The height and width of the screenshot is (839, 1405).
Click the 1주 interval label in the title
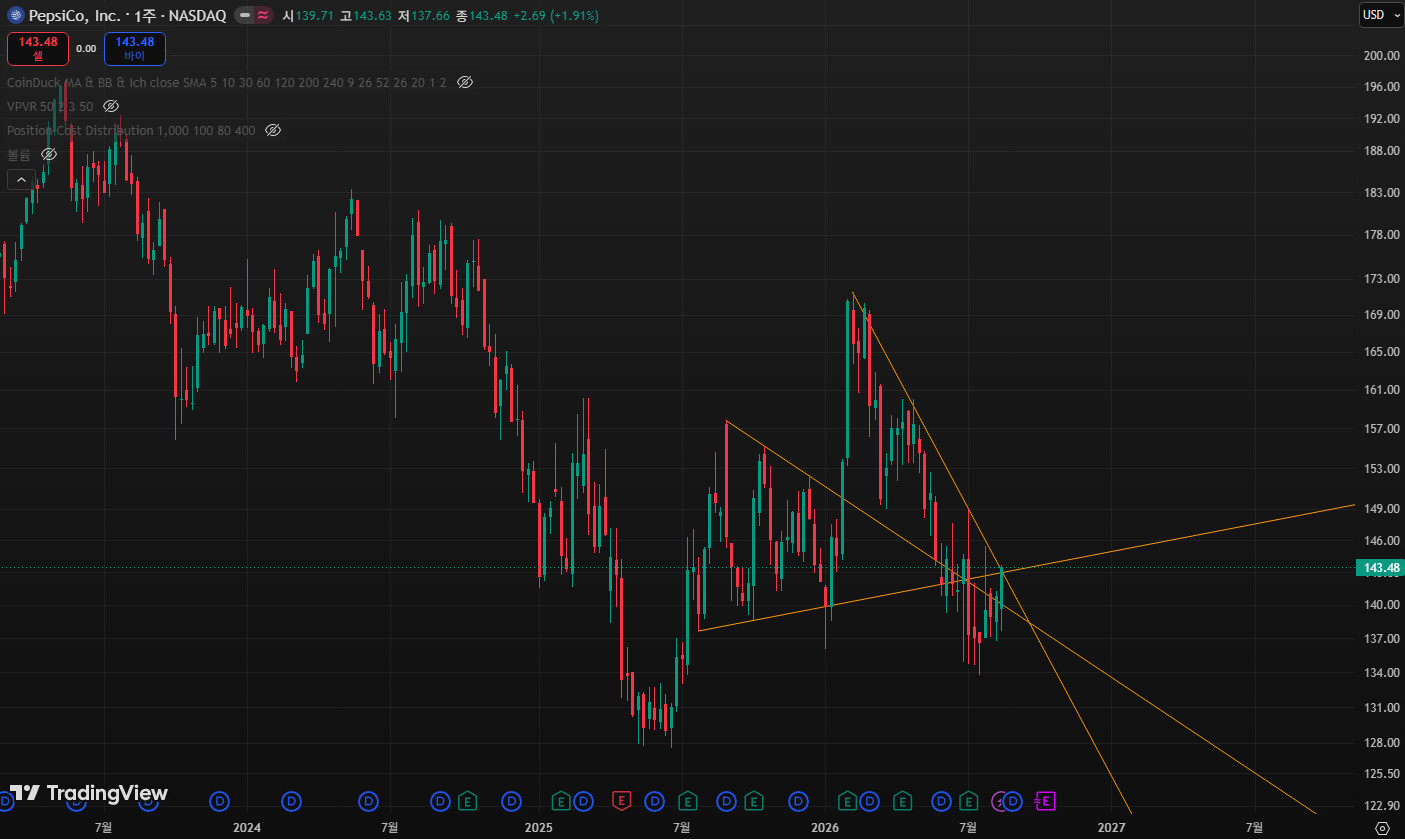pyautogui.click(x=147, y=15)
